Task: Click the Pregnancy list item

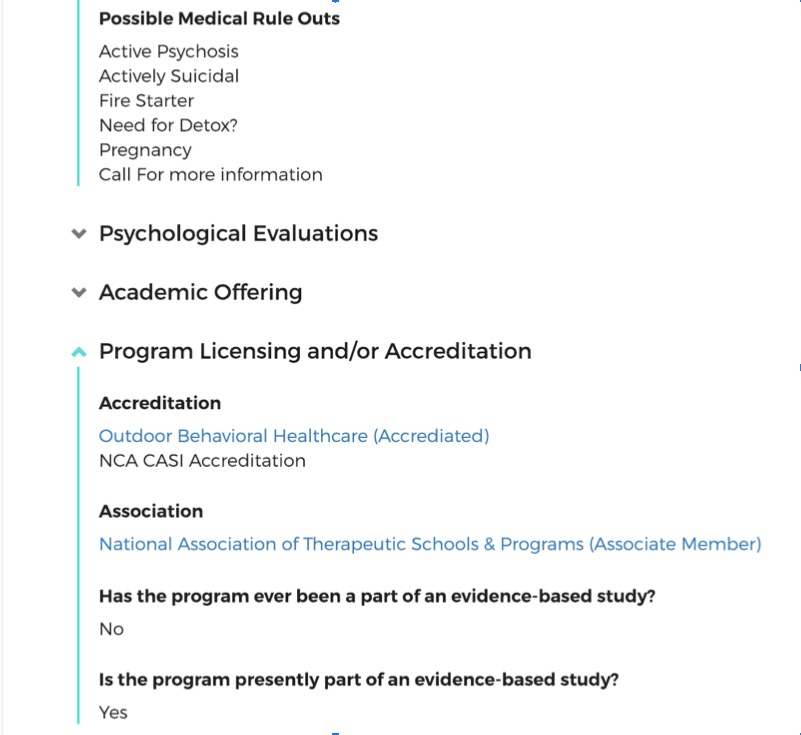Action: click(x=145, y=150)
